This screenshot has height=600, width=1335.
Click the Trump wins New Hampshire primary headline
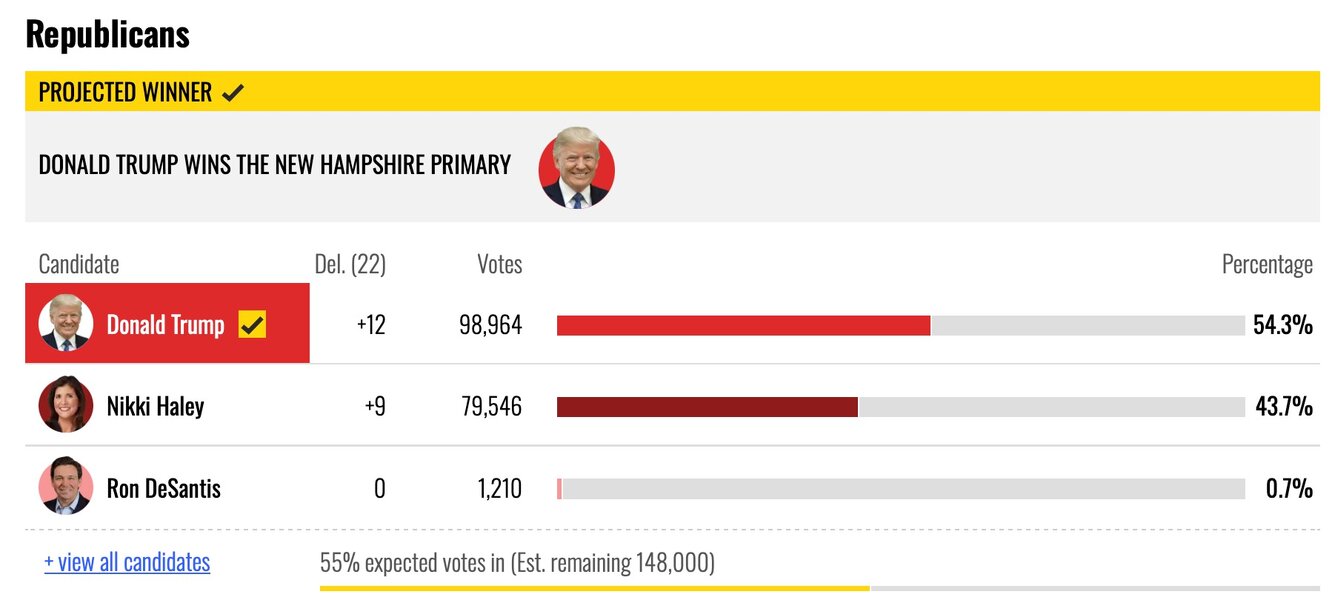[x=274, y=165]
